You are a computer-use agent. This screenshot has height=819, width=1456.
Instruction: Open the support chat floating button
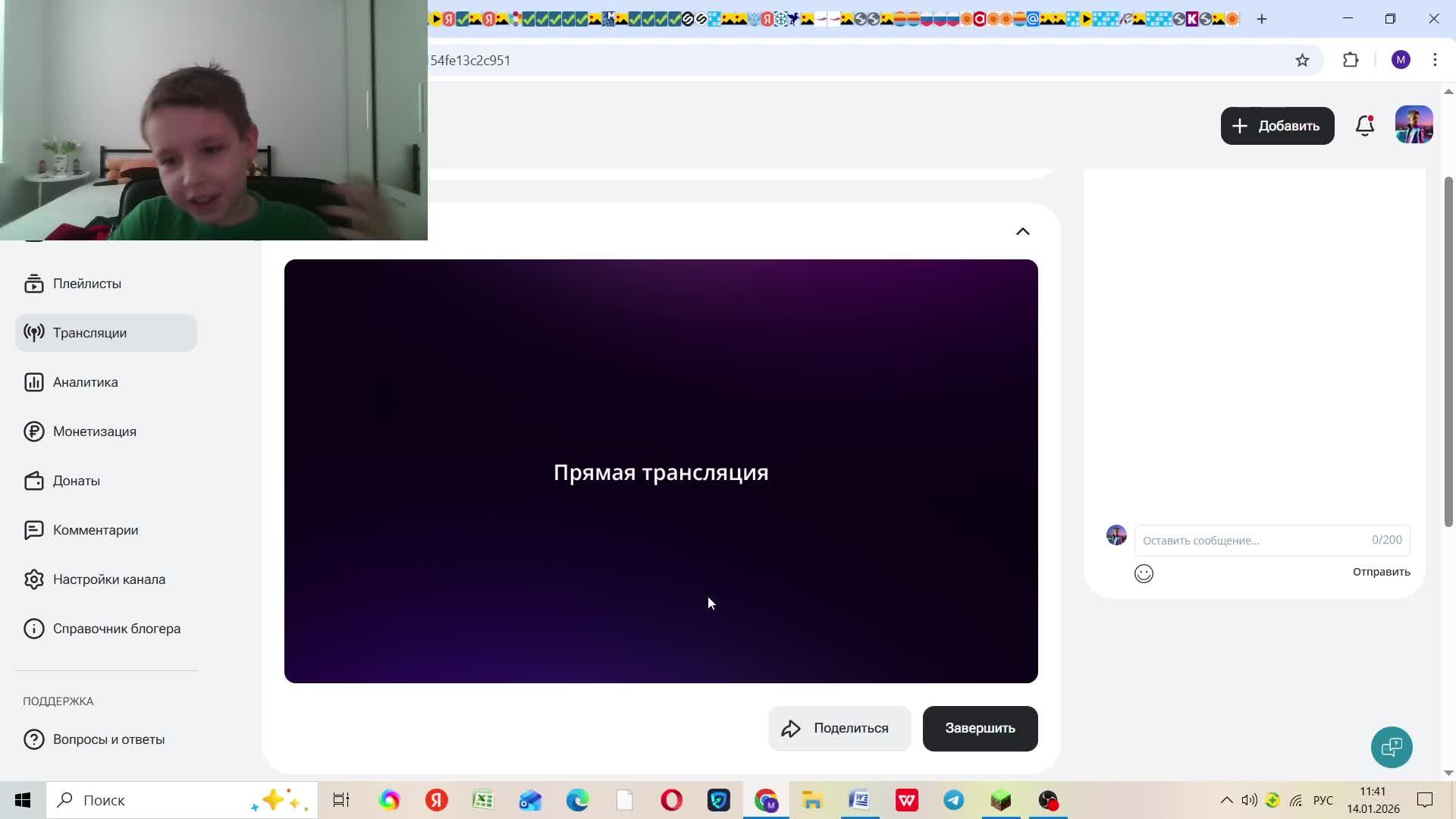click(1392, 748)
